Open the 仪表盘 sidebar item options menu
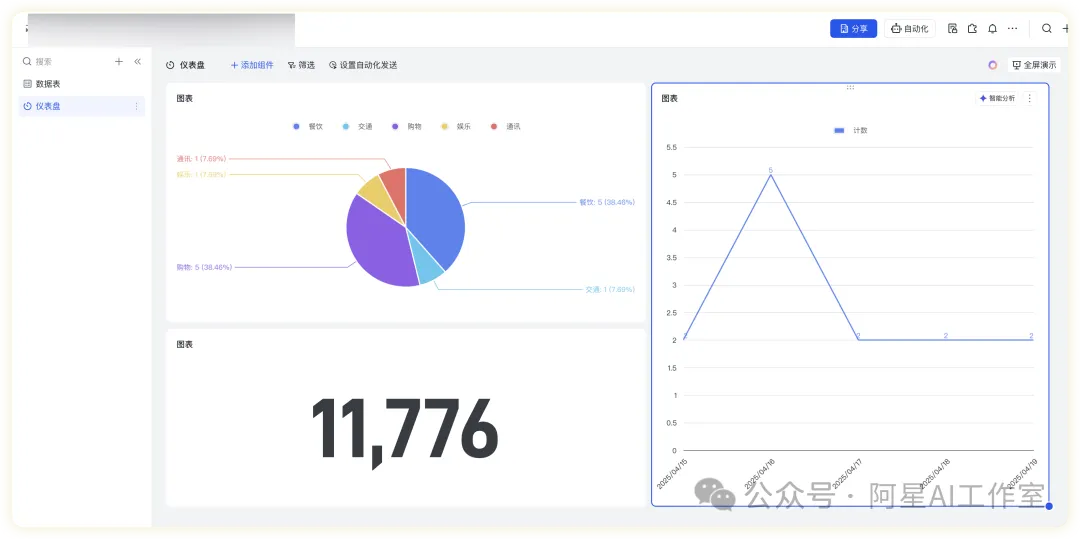Screen dimensions: 1080x539 click(137, 106)
